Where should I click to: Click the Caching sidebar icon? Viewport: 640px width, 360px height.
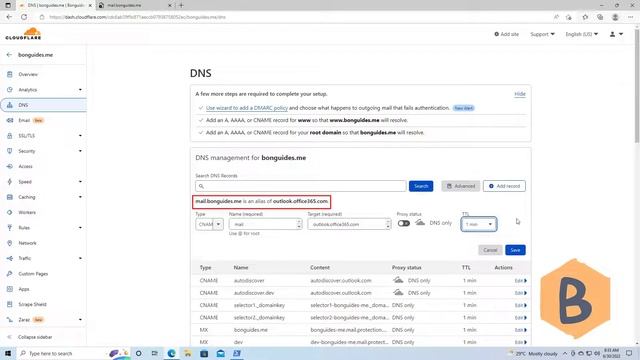[10, 197]
